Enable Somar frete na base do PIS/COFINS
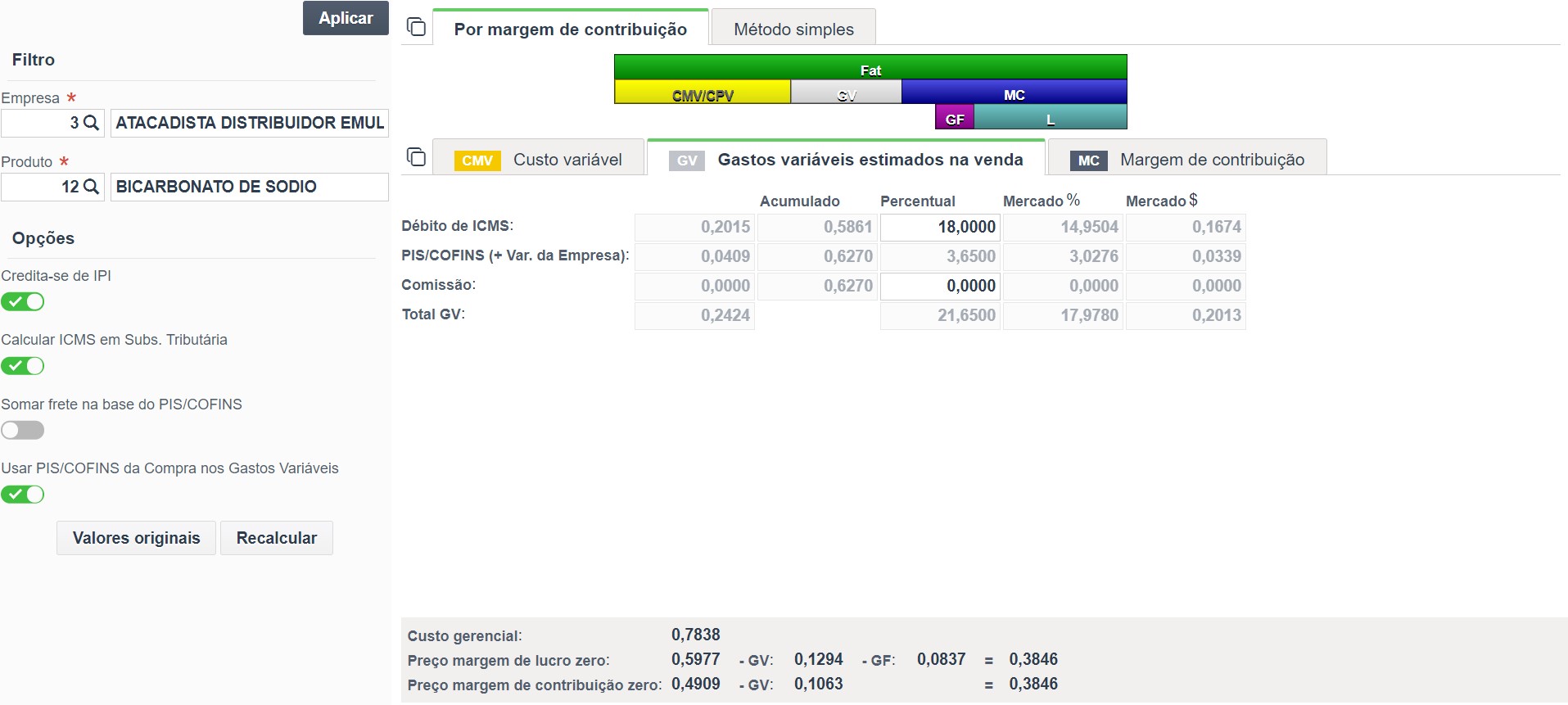 click(23, 430)
